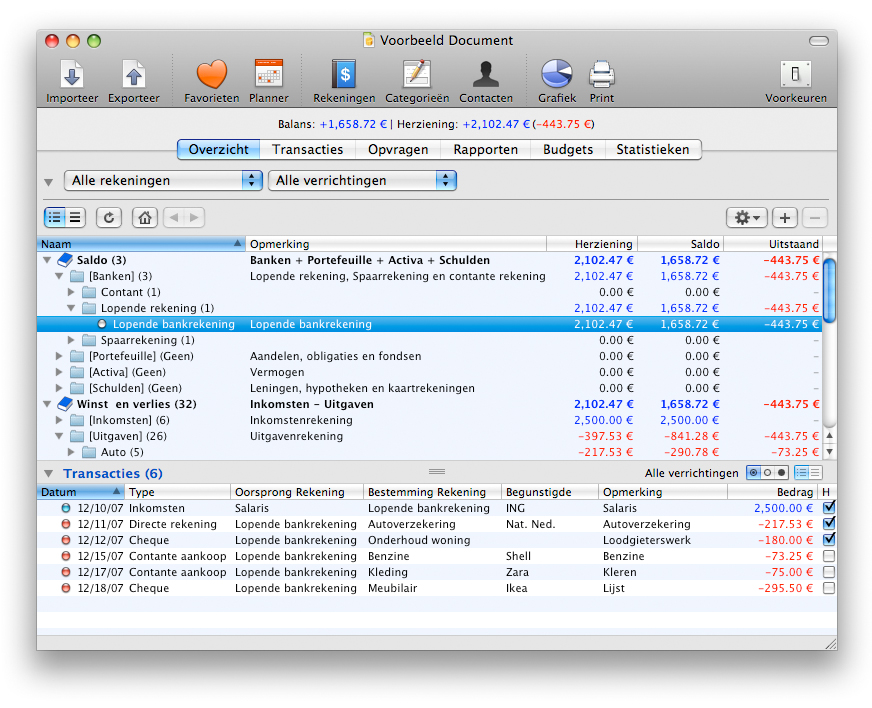This screenshot has width=872, height=708.
Task: Expand the Spaarrekening (1) folder
Action: (x=72, y=340)
